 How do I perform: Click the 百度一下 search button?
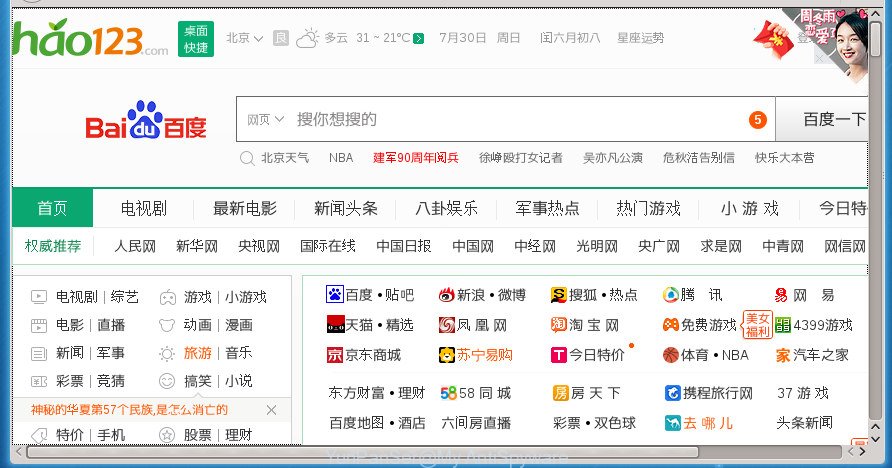tap(822, 119)
